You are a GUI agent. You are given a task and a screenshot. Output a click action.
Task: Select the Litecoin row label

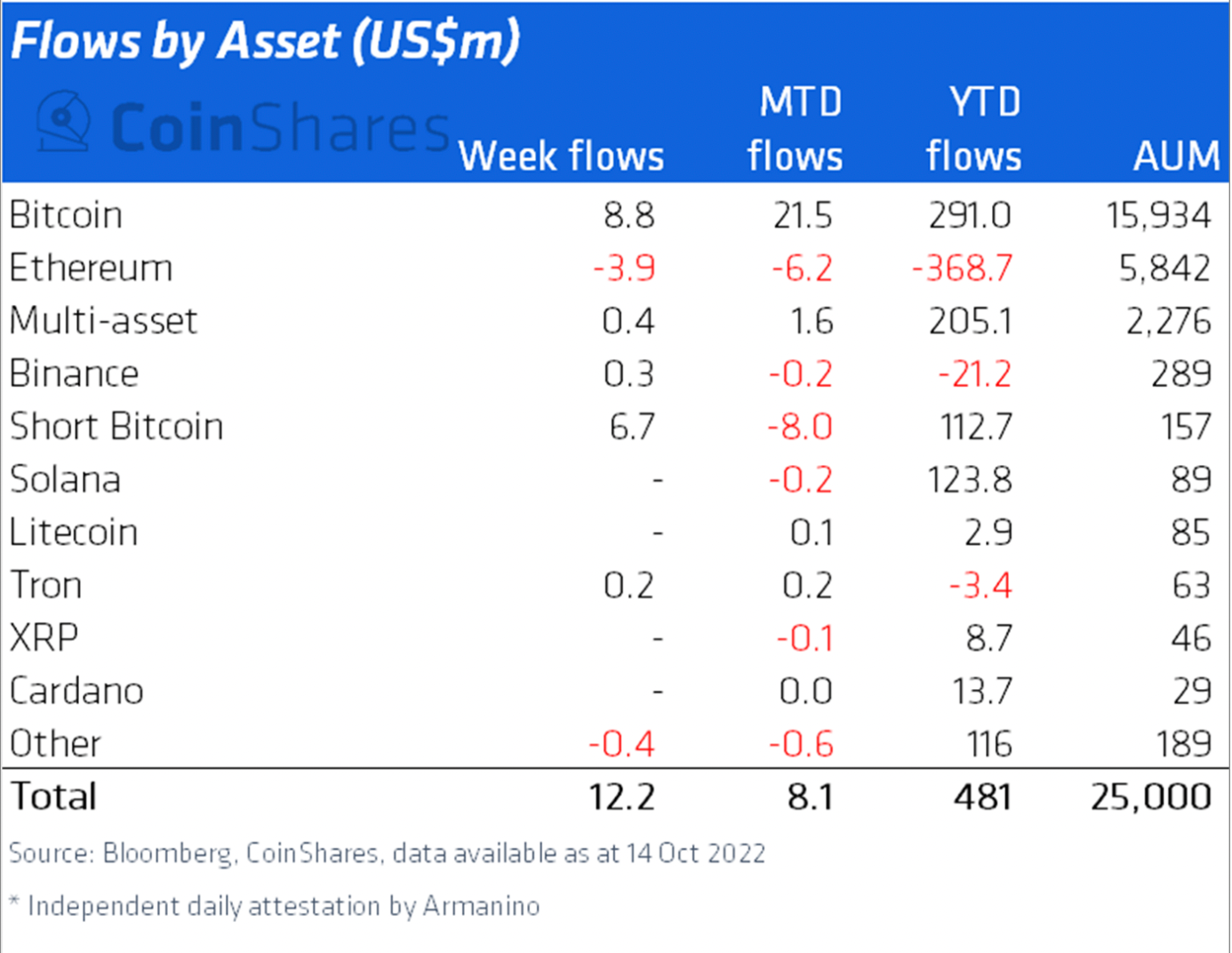[74, 533]
